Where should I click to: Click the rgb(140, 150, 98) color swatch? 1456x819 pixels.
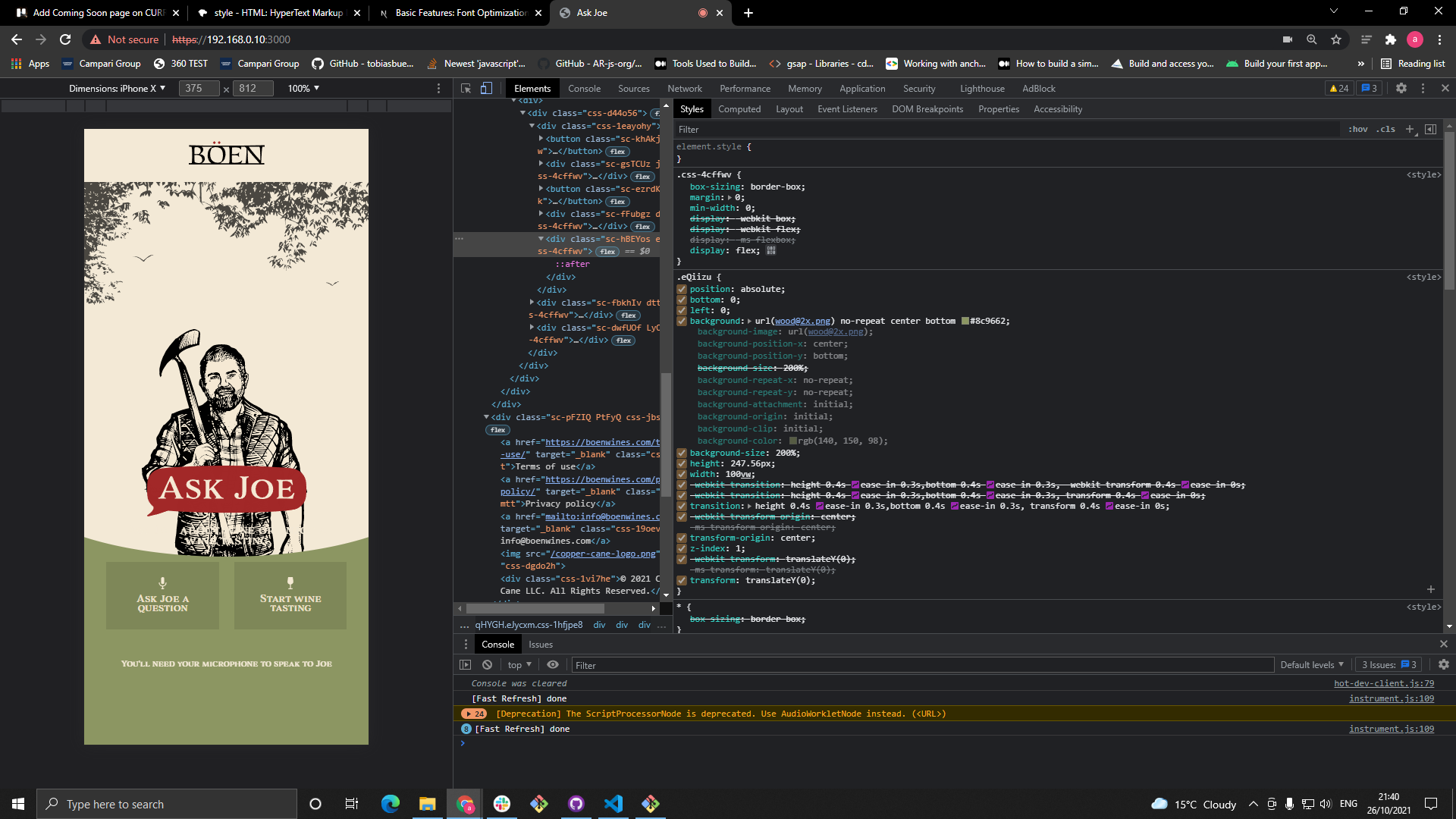[793, 441]
